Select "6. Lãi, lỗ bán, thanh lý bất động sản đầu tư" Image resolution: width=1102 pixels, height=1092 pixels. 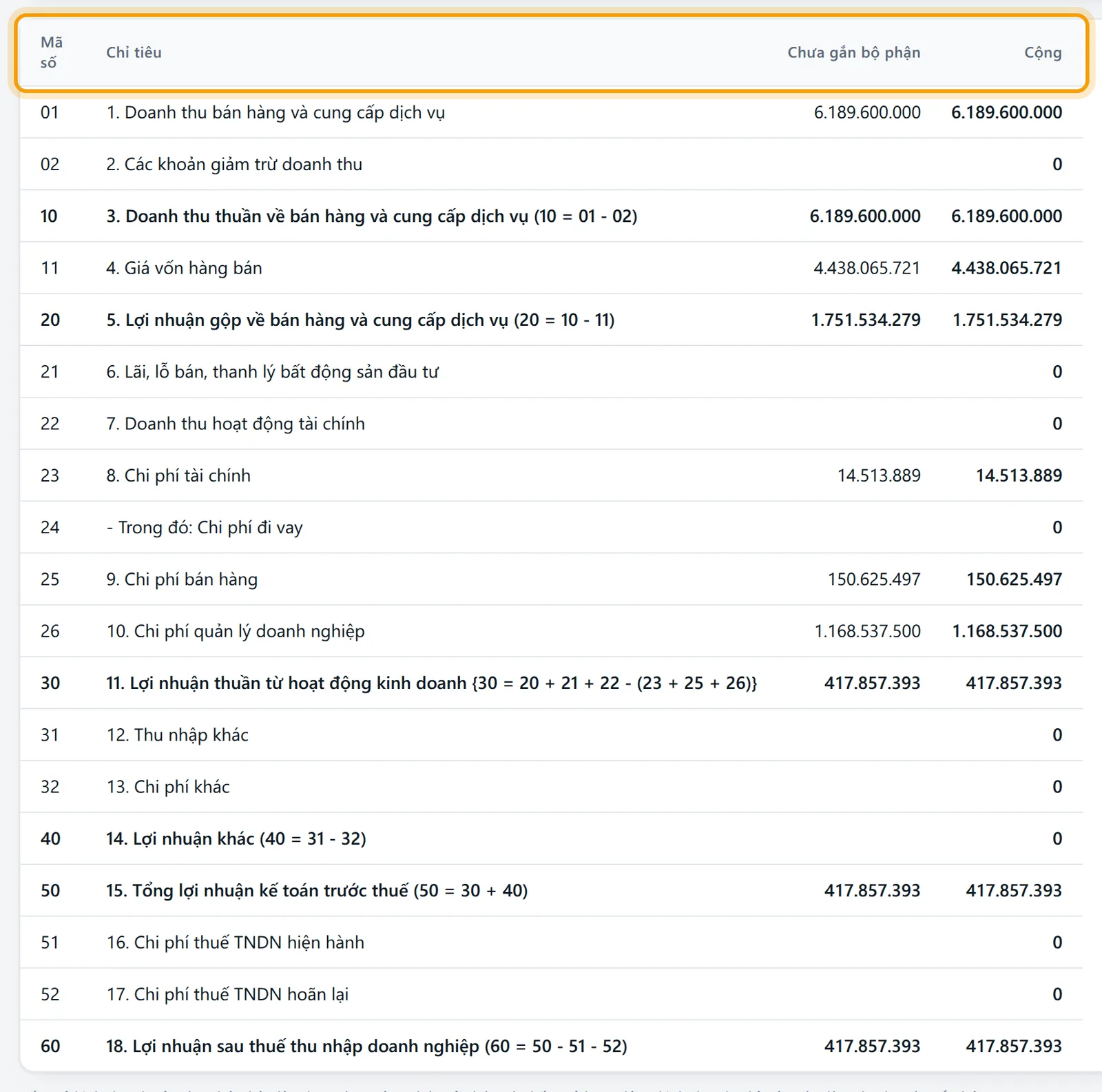tap(272, 372)
